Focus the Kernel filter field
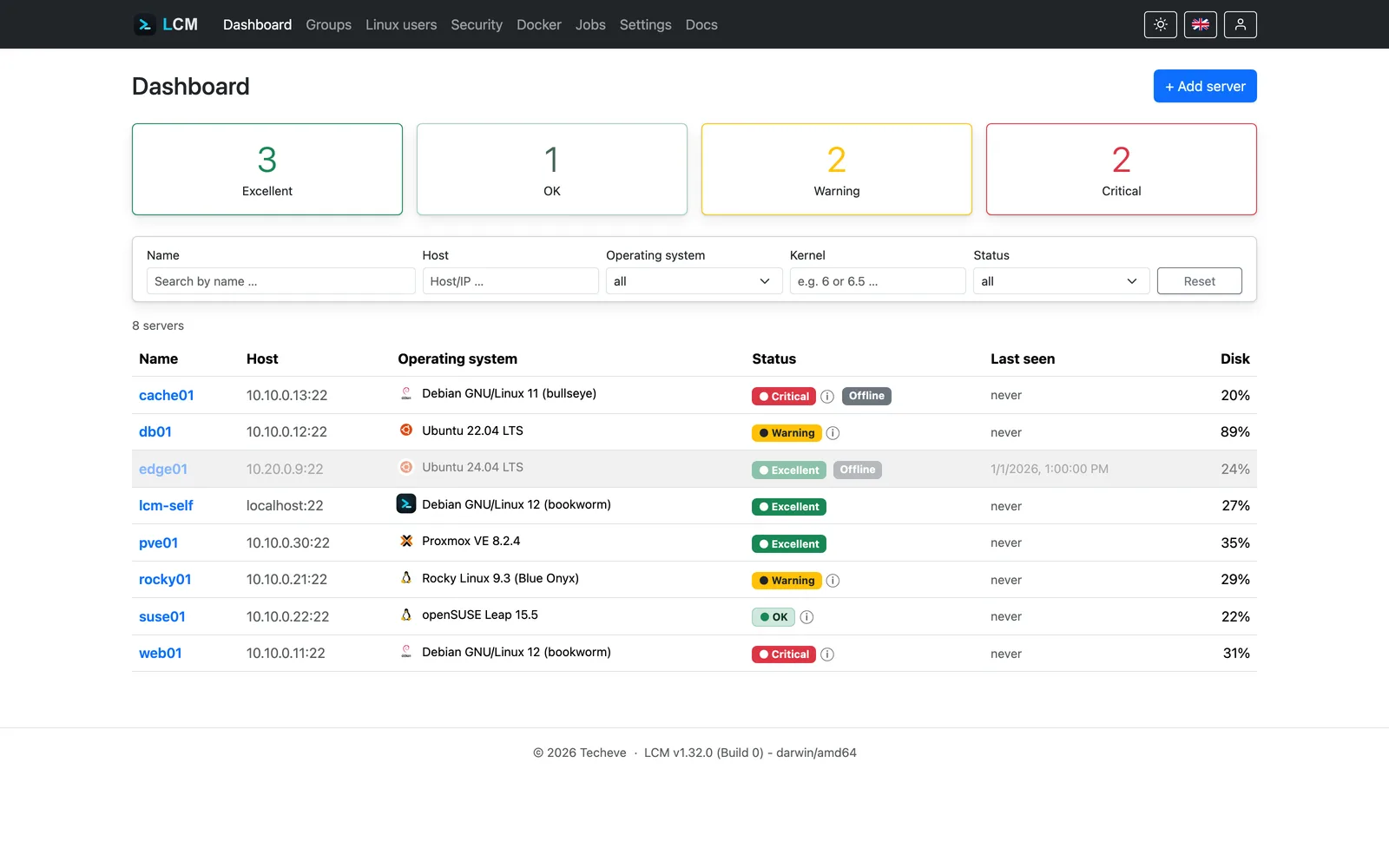 tap(878, 281)
